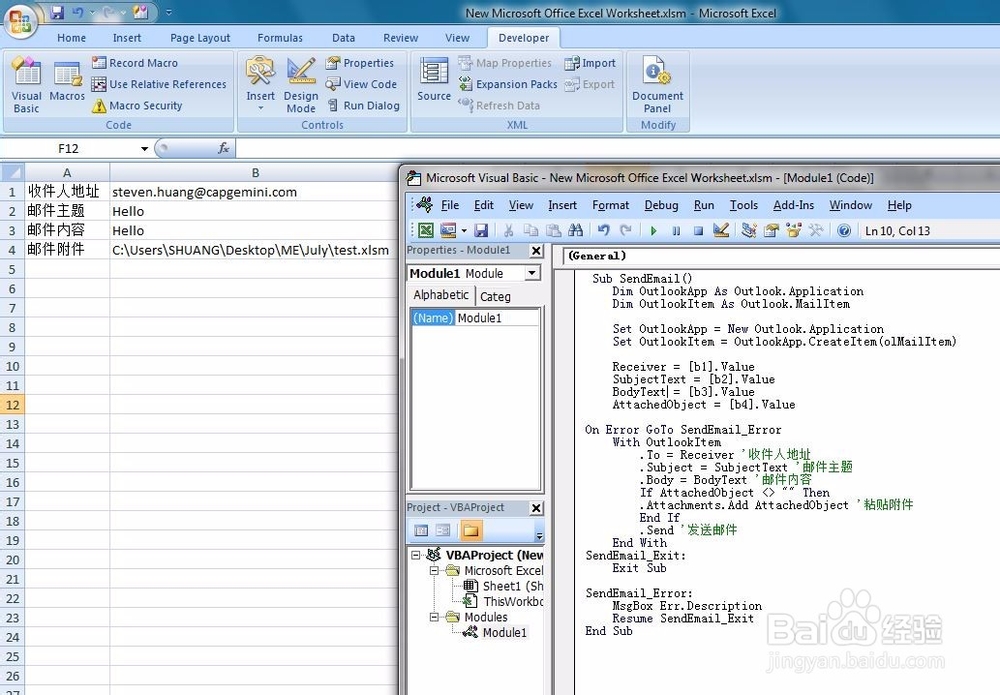Run the macro with the green play icon
This screenshot has height=695, width=1000.
pos(653,231)
